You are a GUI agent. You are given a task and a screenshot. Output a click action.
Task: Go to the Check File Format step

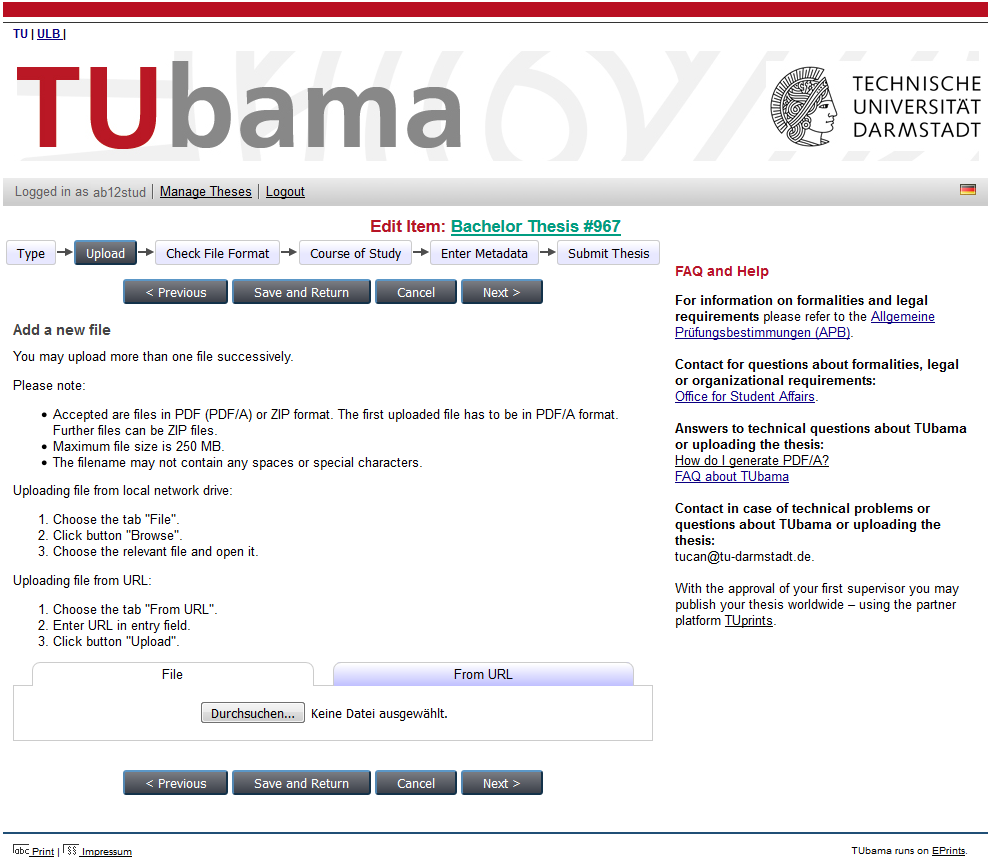pos(218,253)
